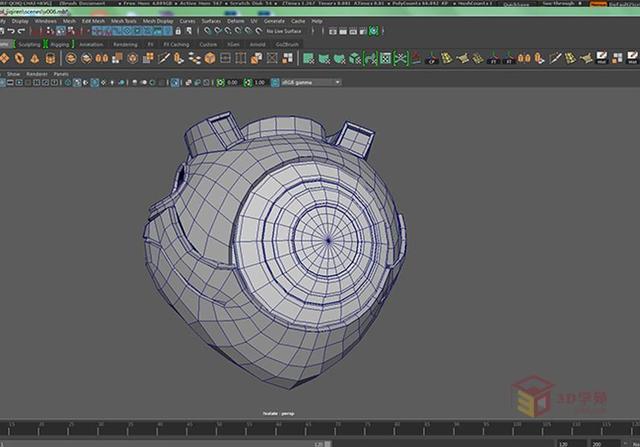Click the orange cube shelf icon
This screenshot has width=640, height=447.
210,58
